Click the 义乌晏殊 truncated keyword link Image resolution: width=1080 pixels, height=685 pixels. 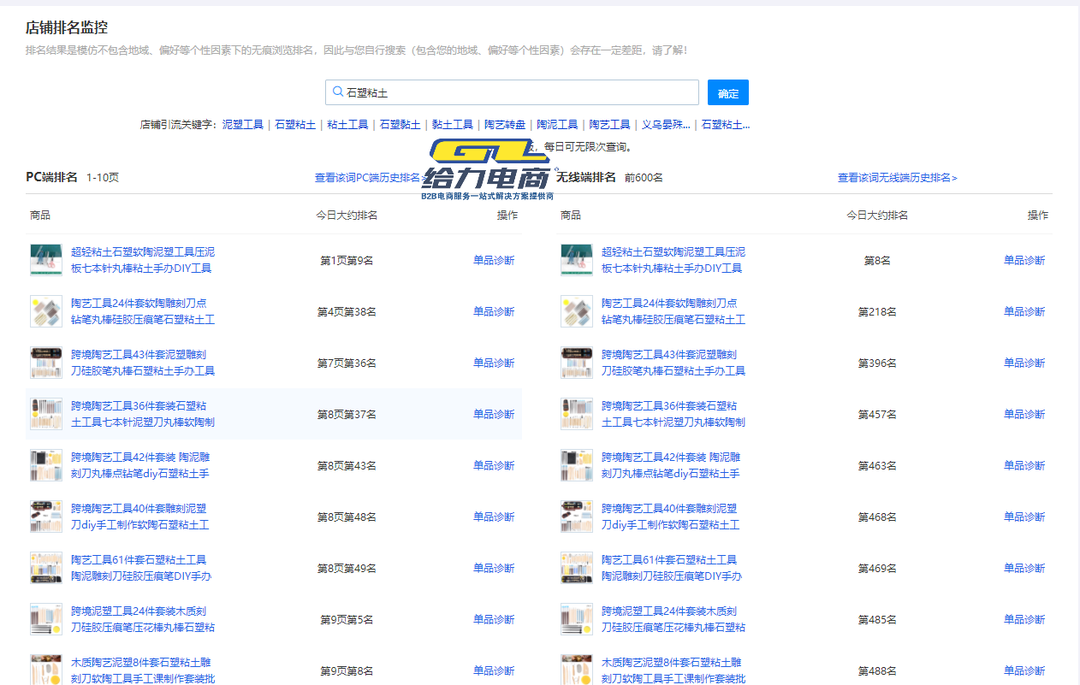(x=665, y=125)
